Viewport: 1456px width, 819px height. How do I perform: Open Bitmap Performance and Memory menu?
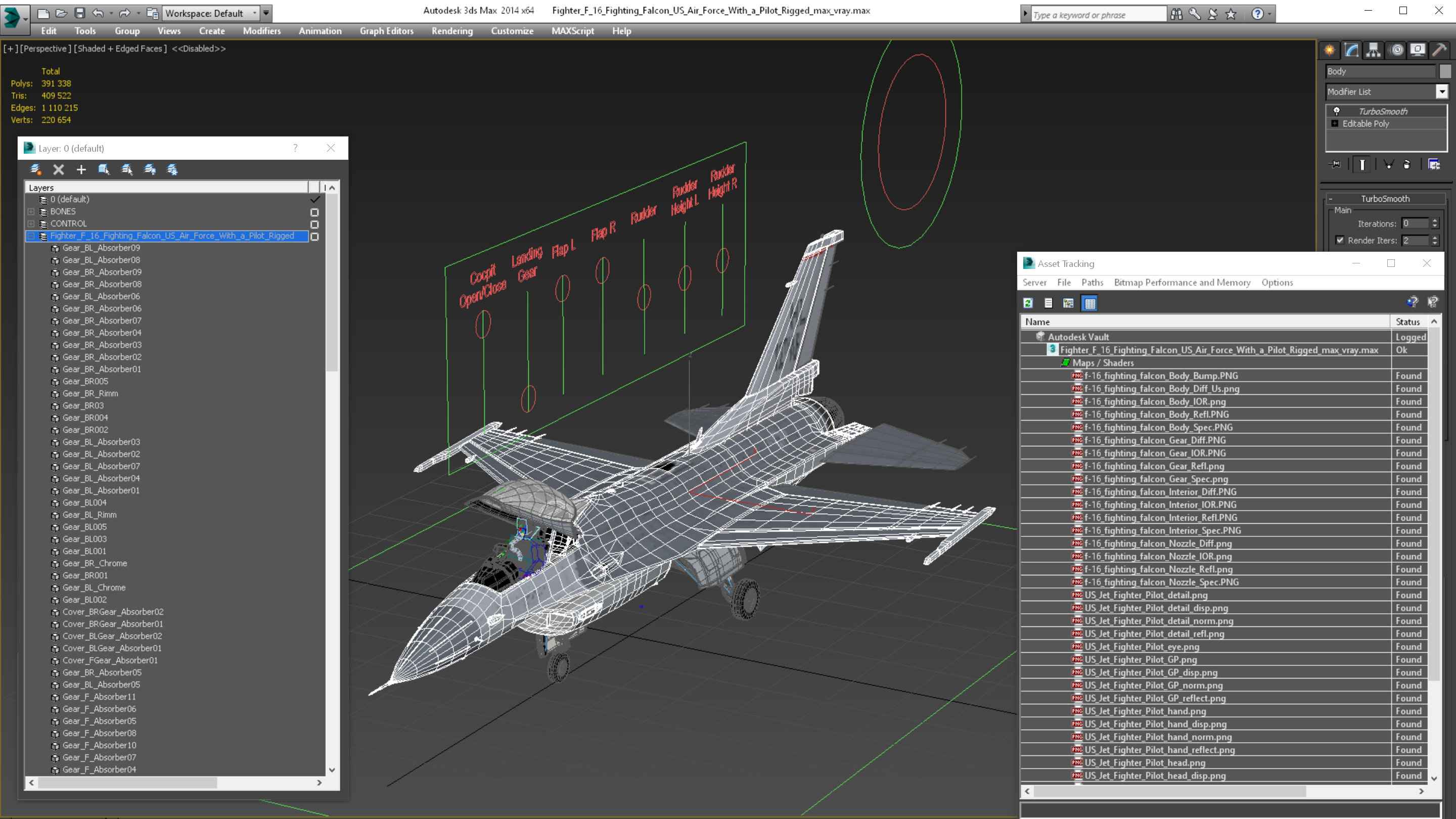click(1182, 283)
